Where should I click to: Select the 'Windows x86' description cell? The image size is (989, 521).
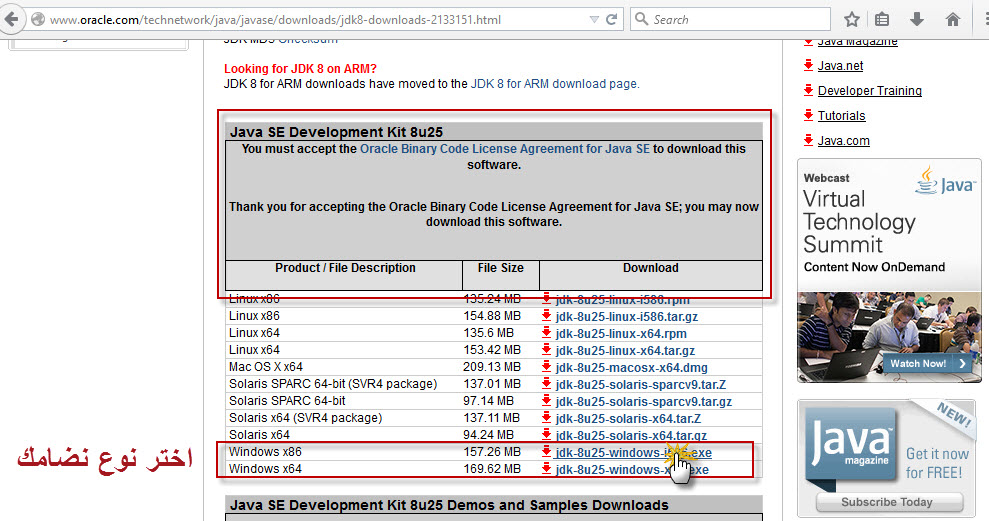click(x=265, y=452)
